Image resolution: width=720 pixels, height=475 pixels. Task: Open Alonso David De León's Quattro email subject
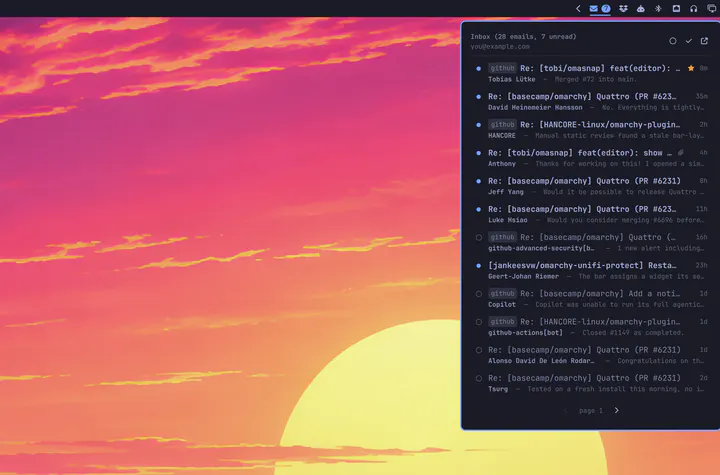(x=585, y=350)
